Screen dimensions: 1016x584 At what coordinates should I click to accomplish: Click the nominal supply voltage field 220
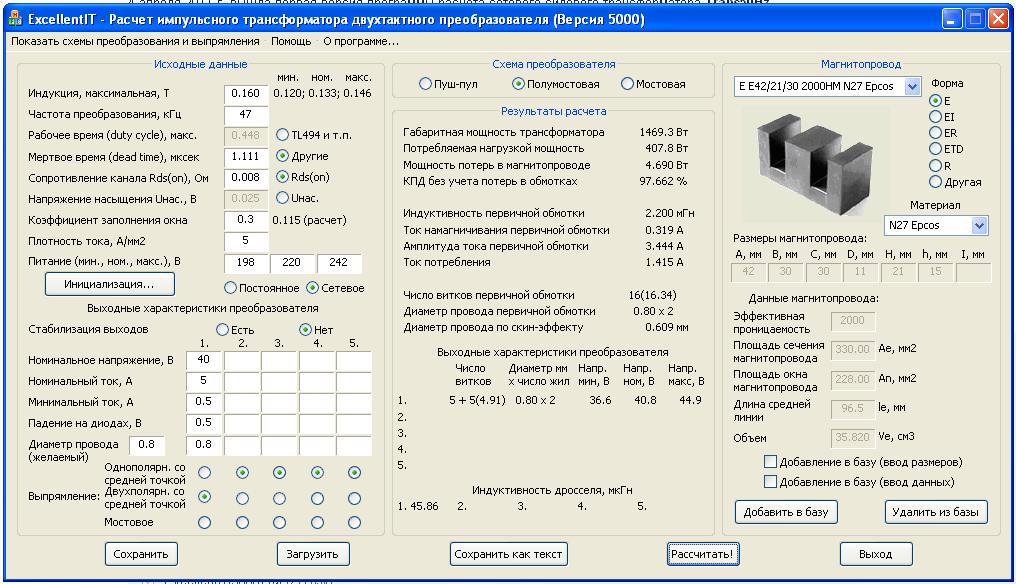[292, 263]
